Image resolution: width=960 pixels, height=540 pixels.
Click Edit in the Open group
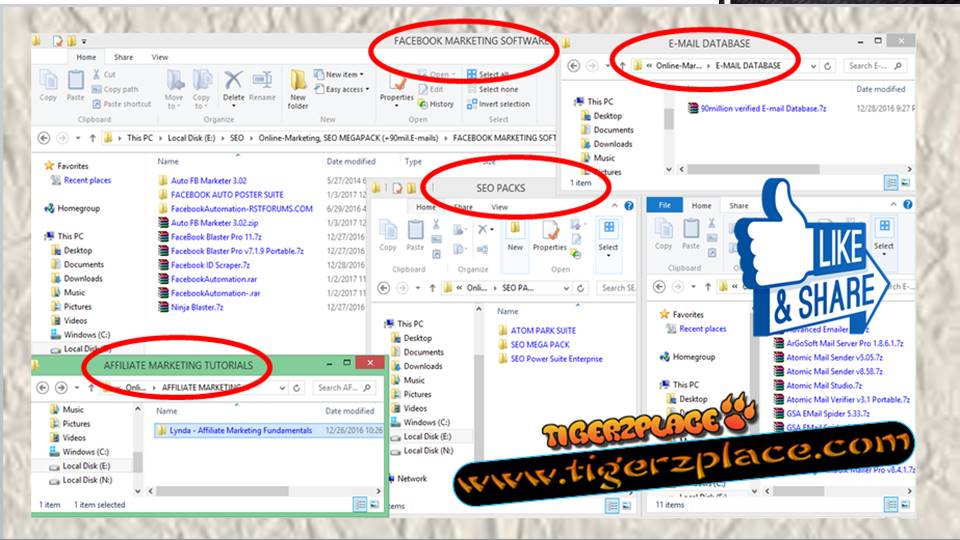coord(431,89)
